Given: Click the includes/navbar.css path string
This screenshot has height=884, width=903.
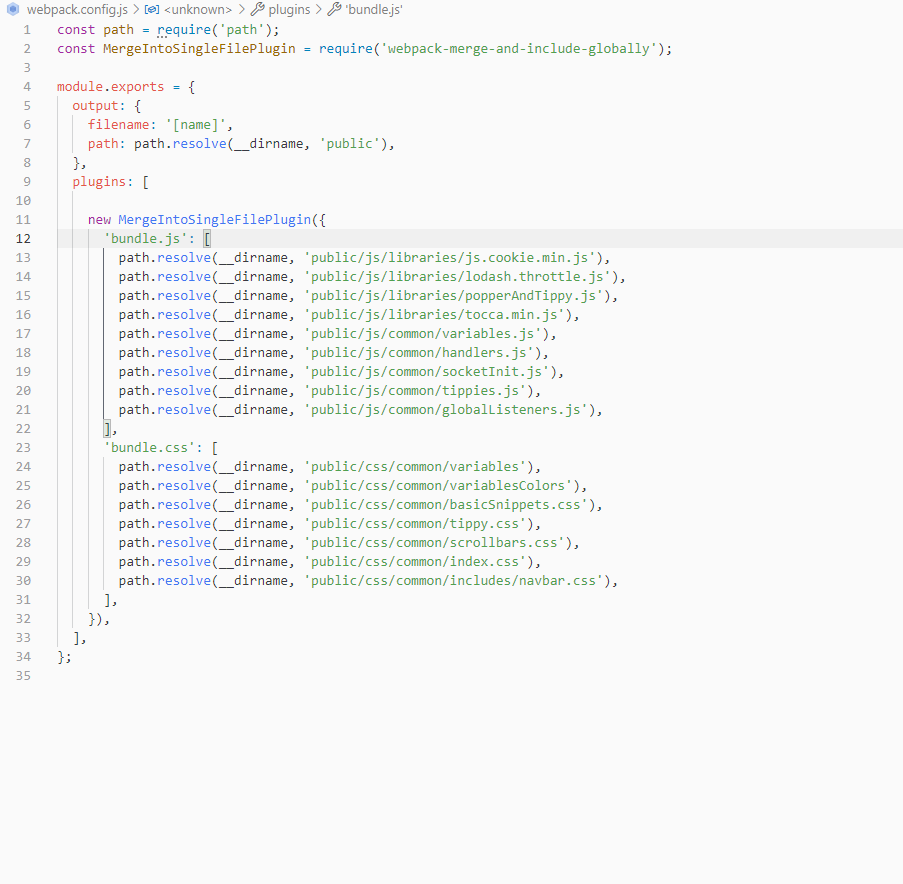Looking at the screenshot, I should point(454,581).
